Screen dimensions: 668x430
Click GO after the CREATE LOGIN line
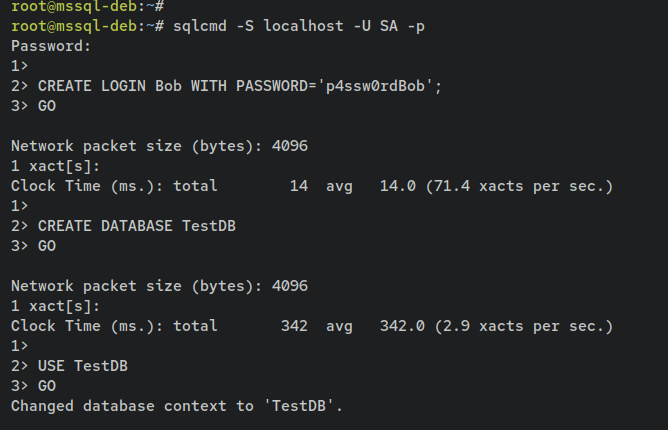46,106
